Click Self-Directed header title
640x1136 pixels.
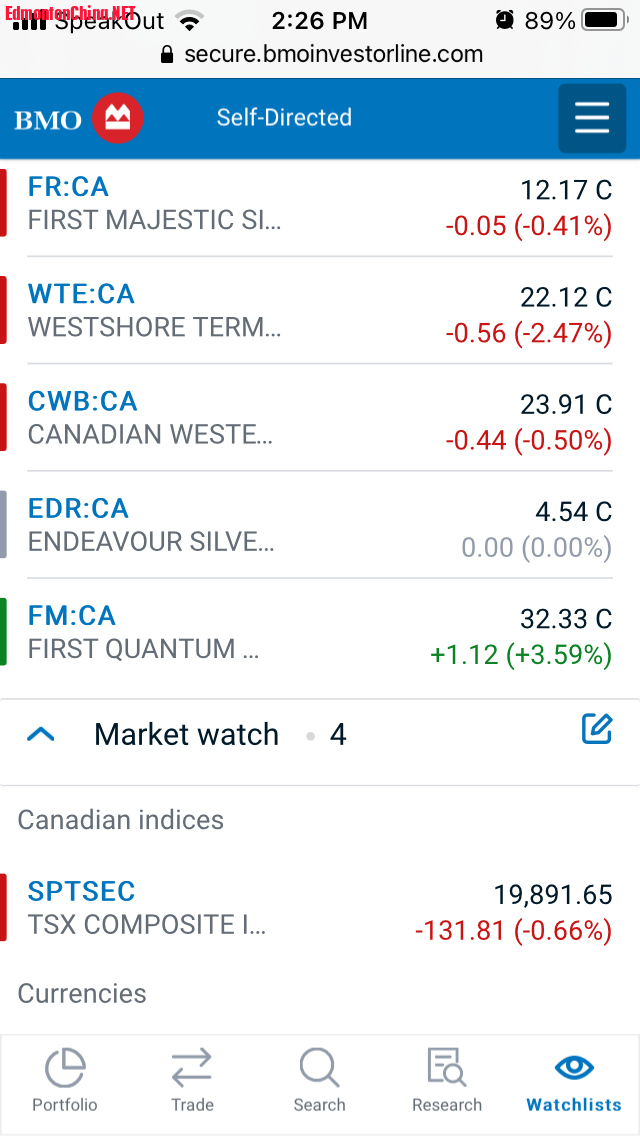pyautogui.click(x=284, y=117)
